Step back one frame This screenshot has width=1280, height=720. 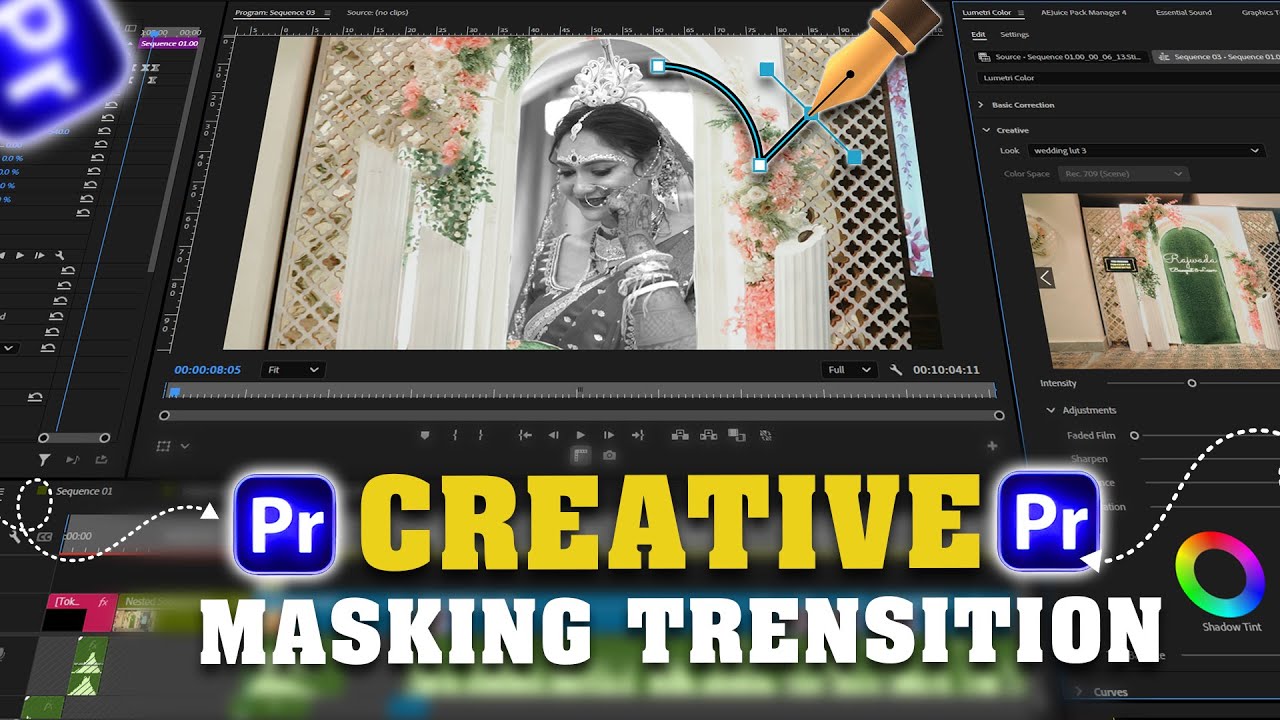553,435
